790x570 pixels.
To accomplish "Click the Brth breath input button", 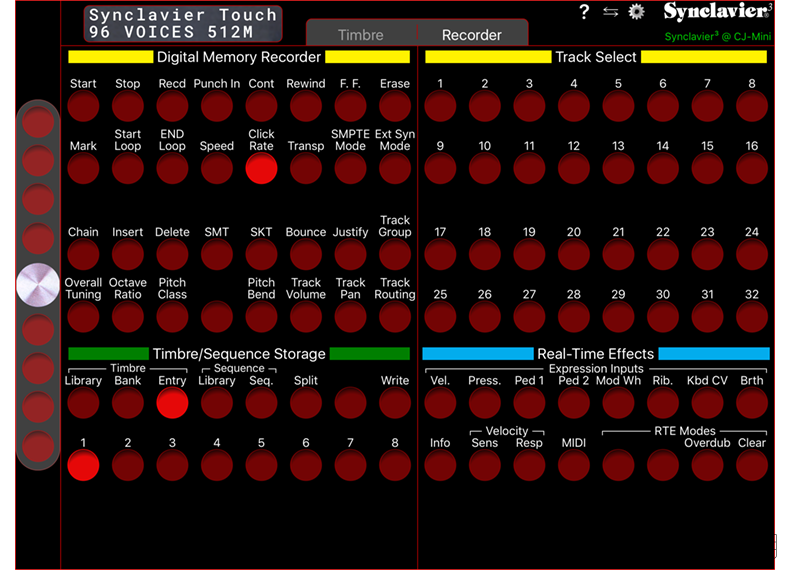I will pyautogui.click(x=752, y=402).
